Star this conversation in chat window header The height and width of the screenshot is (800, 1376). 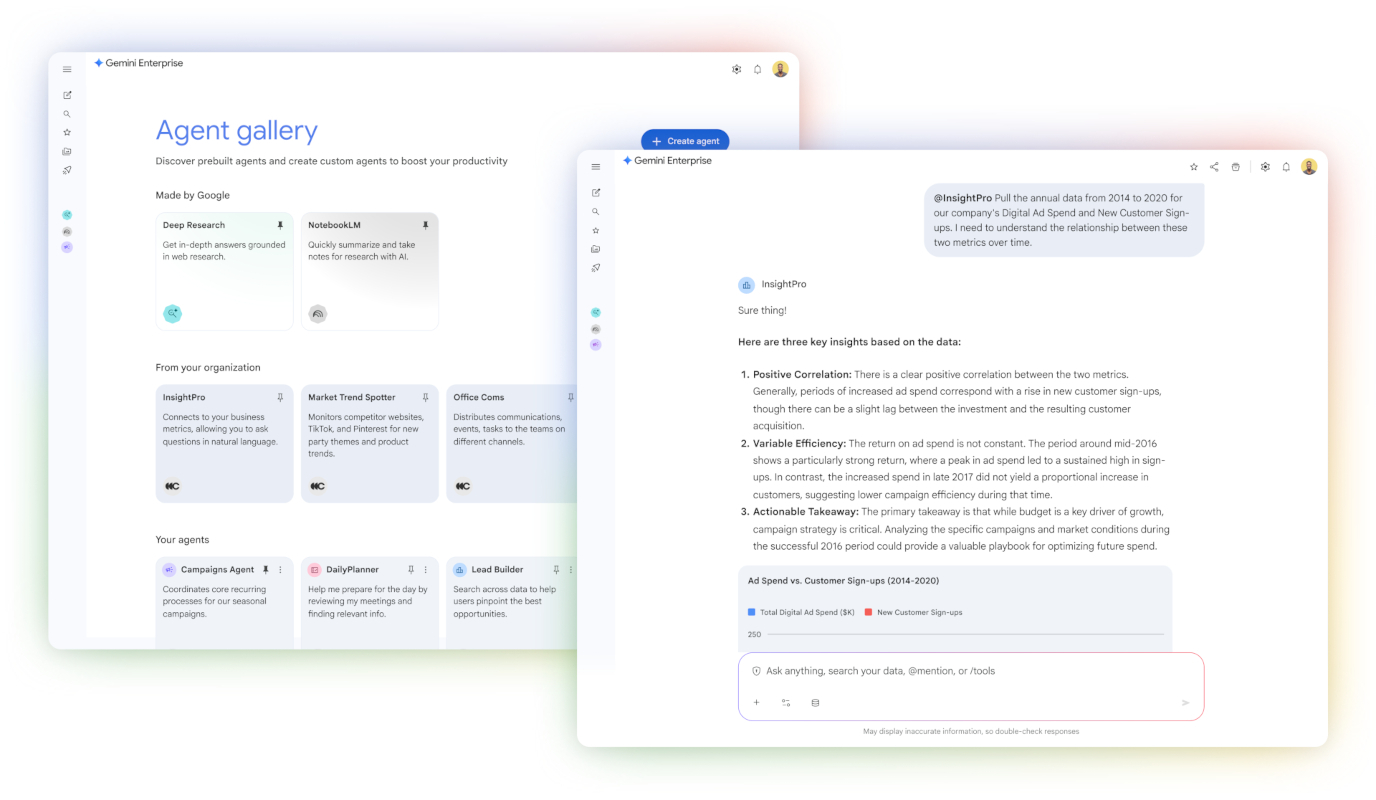pyautogui.click(x=1193, y=167)
